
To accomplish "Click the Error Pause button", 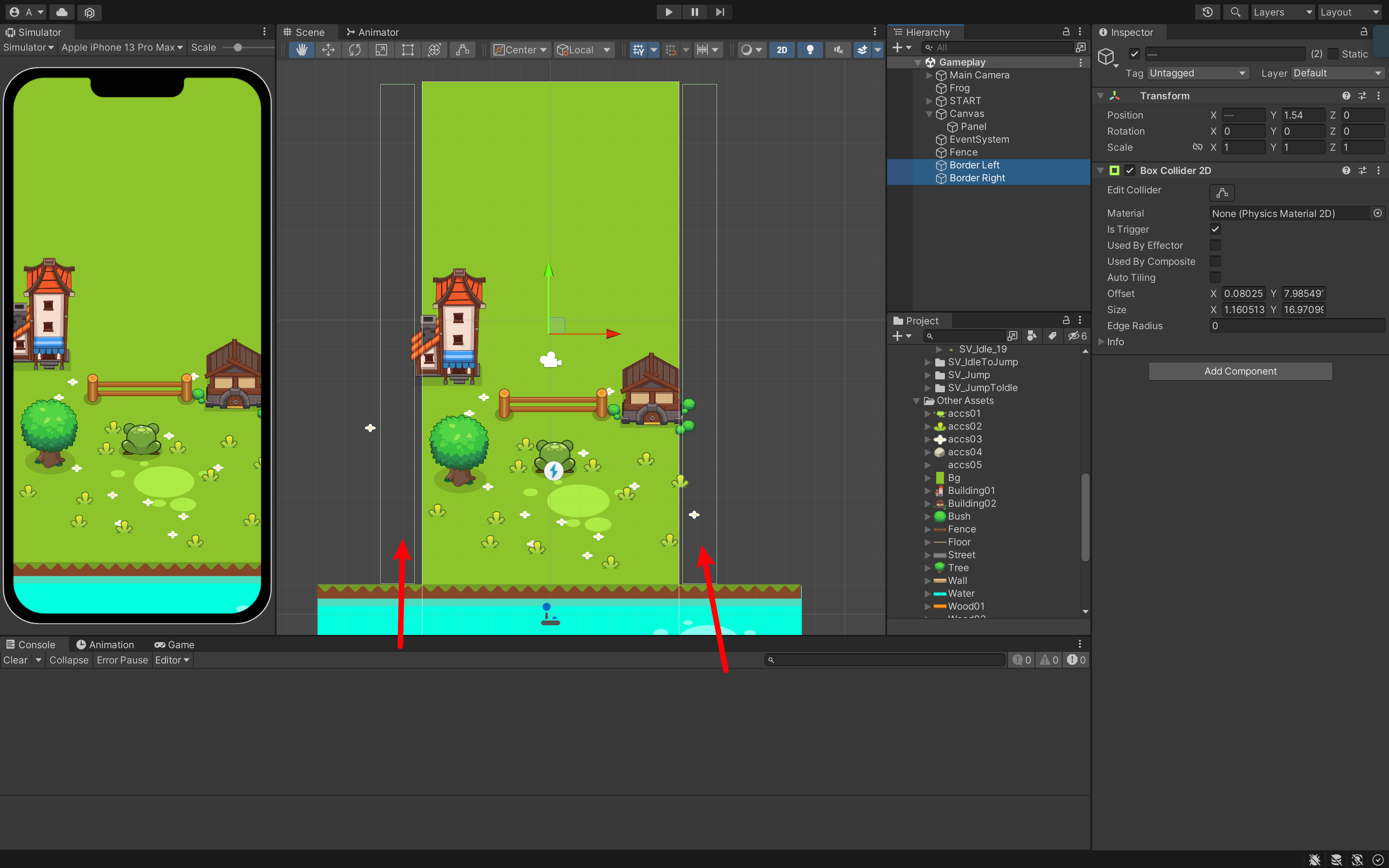I will click(x=122, y=660).
